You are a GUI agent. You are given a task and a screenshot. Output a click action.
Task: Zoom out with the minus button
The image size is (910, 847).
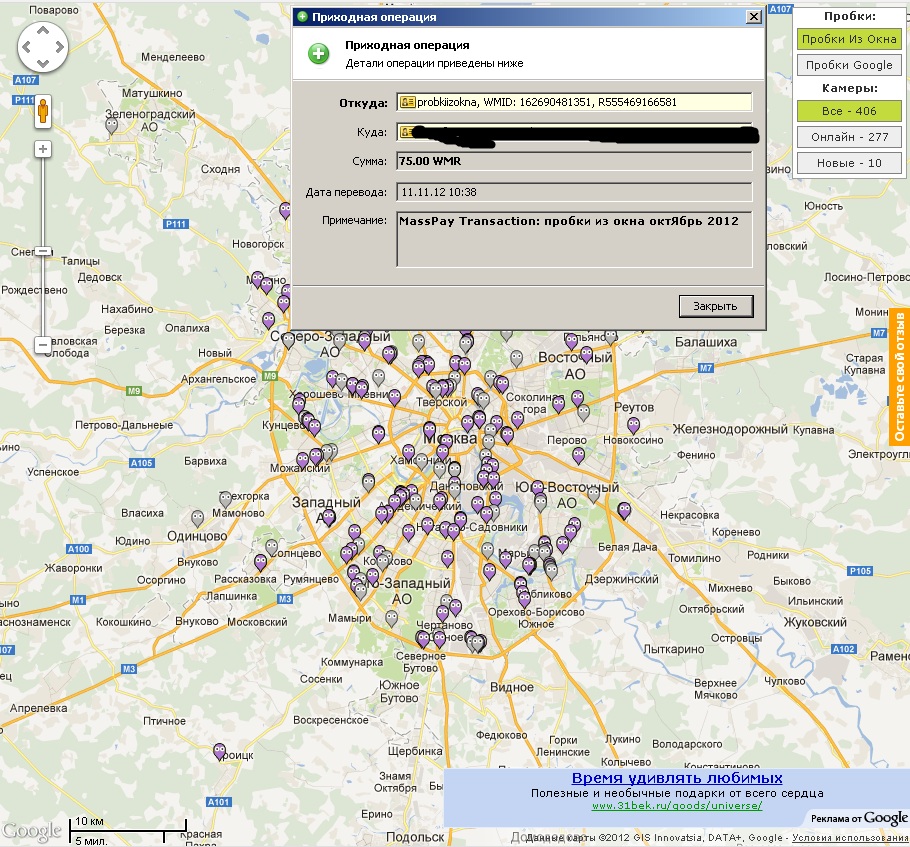(x=42, y=345)
